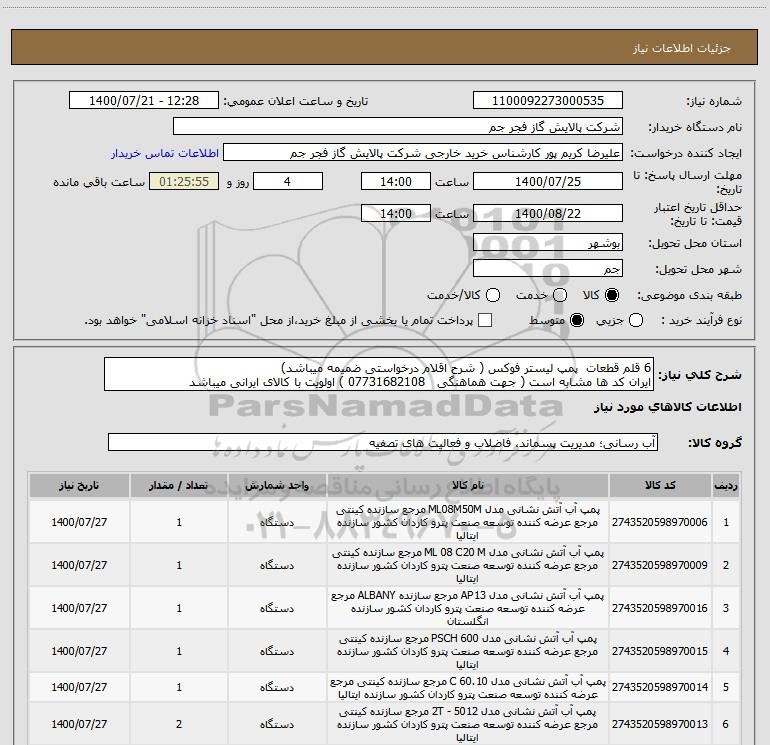The height and width of the screenshot is (745, 770).
Task: Select the کالا/خدمت radio button
Action: [493, 295]
